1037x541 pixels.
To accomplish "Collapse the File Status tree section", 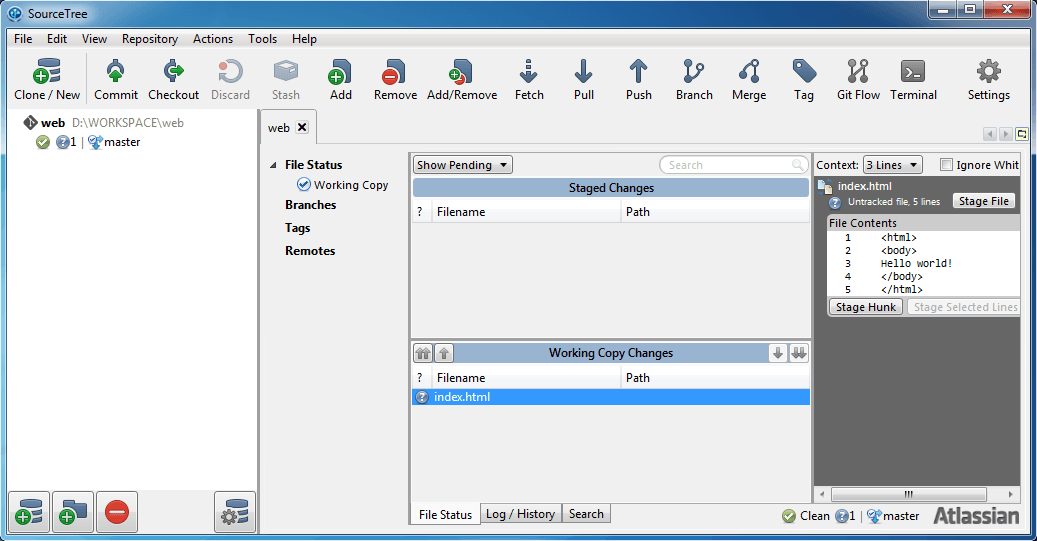I will coord(273,165).
